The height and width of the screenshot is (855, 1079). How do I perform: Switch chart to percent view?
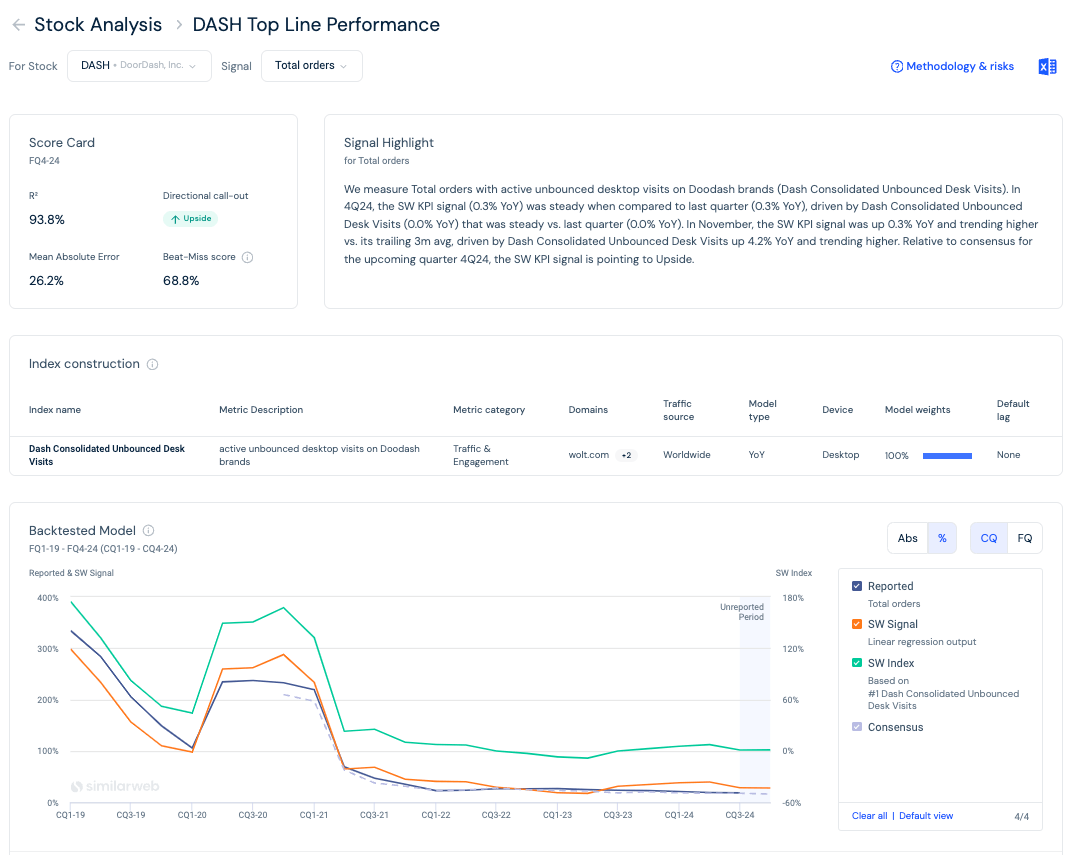pos(942,538)
